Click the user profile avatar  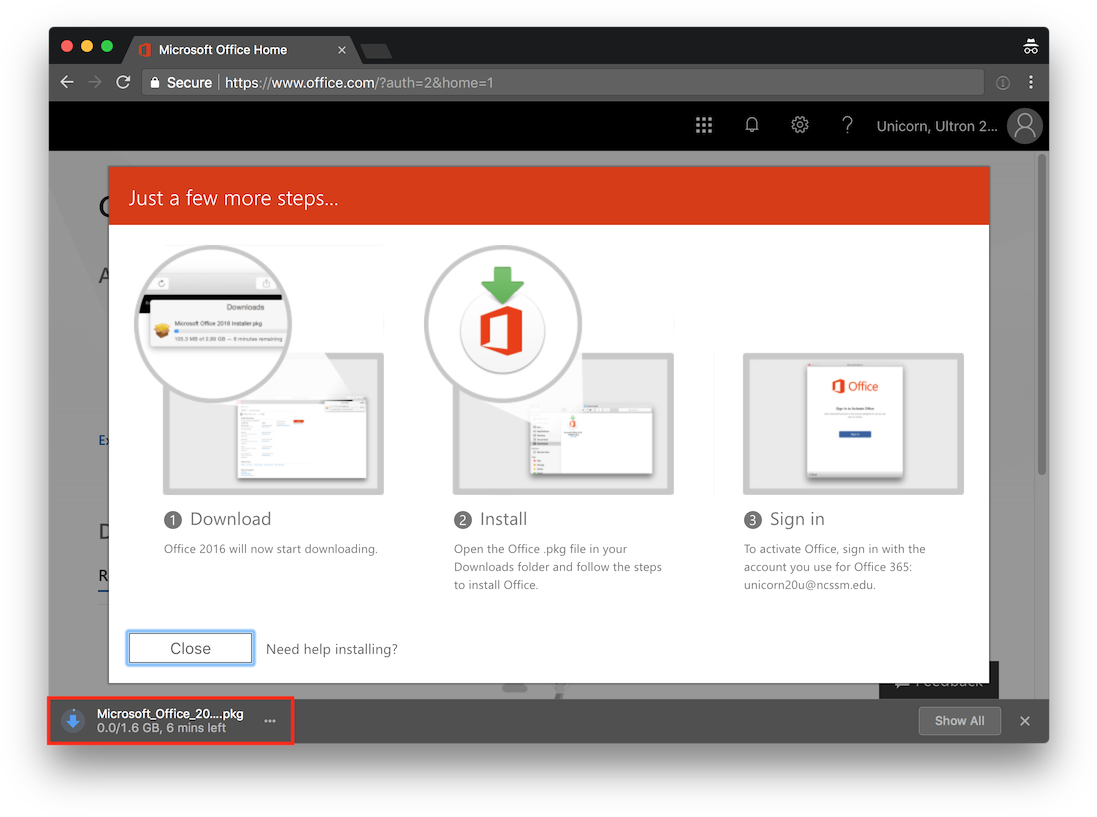[1024, 124]
